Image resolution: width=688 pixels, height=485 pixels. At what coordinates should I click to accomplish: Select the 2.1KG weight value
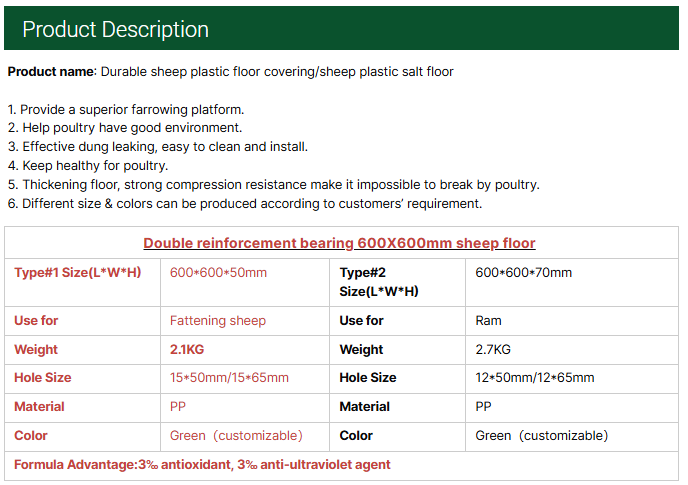[187, 350]
